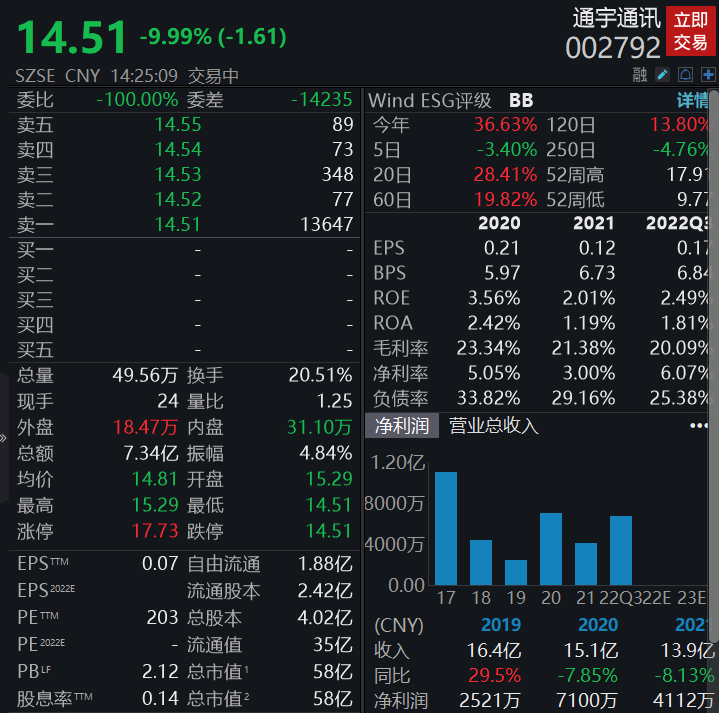719x713 pixels.
Task: Click the 卖一 volume 13647
Action: click(326, 225)
